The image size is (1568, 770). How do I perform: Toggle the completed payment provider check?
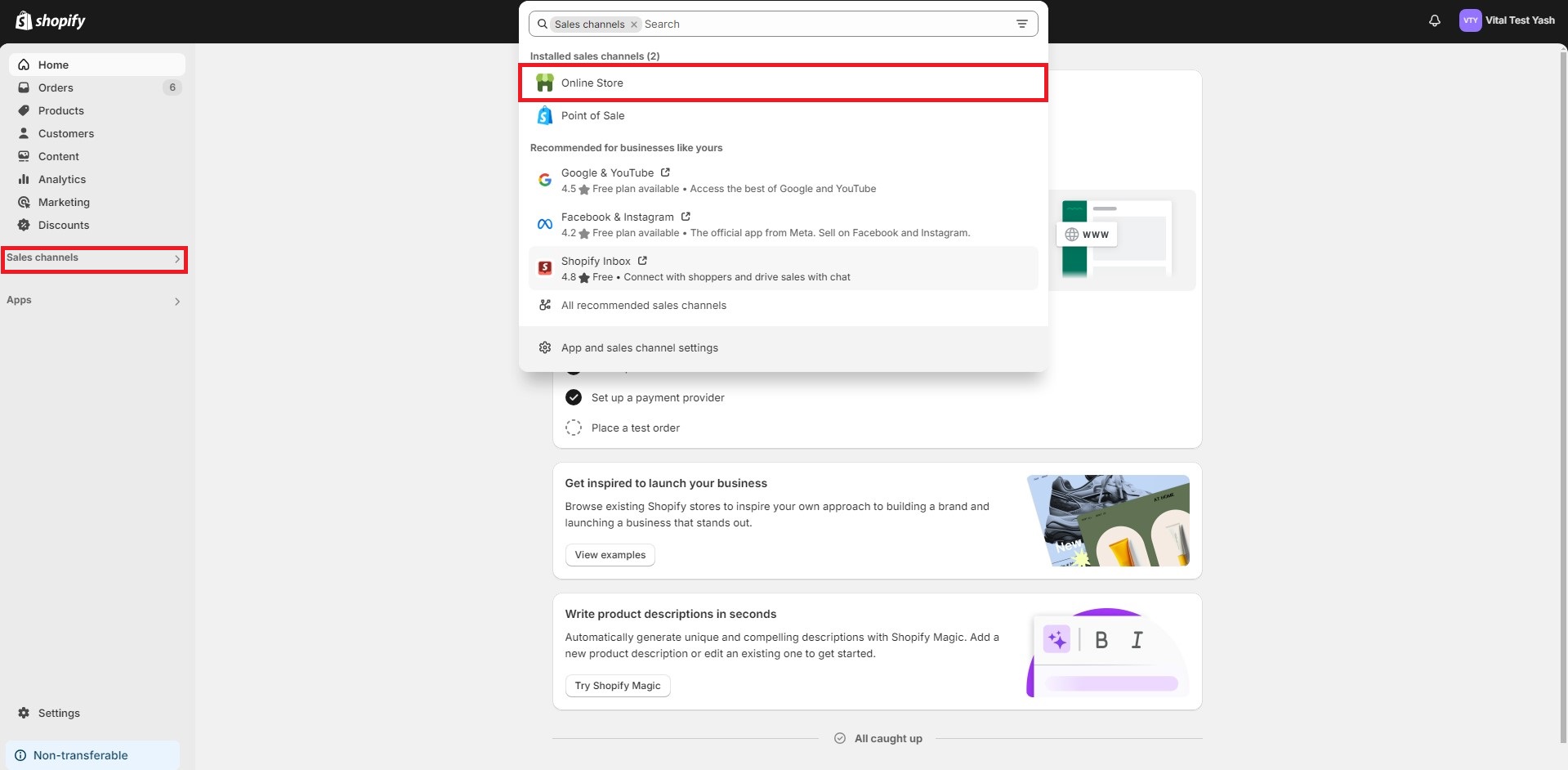574,397
